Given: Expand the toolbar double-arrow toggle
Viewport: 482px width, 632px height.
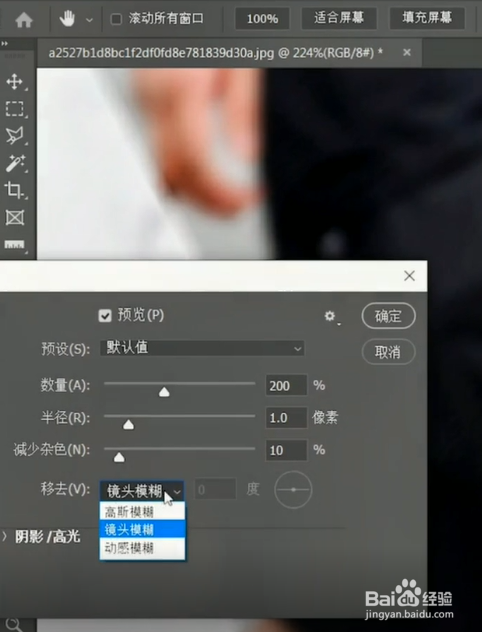Looking at the screenshot, I should (4, 43).
